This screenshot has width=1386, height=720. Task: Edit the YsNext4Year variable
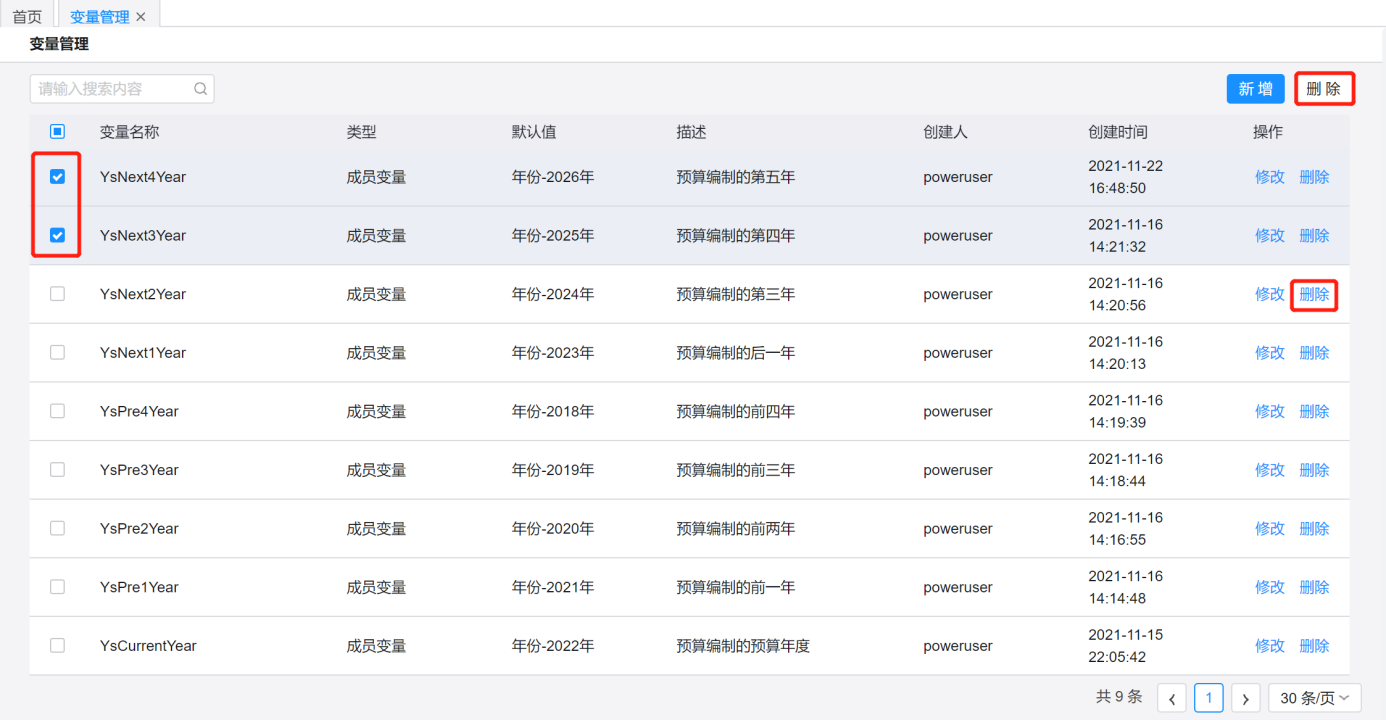point(1269,177)
